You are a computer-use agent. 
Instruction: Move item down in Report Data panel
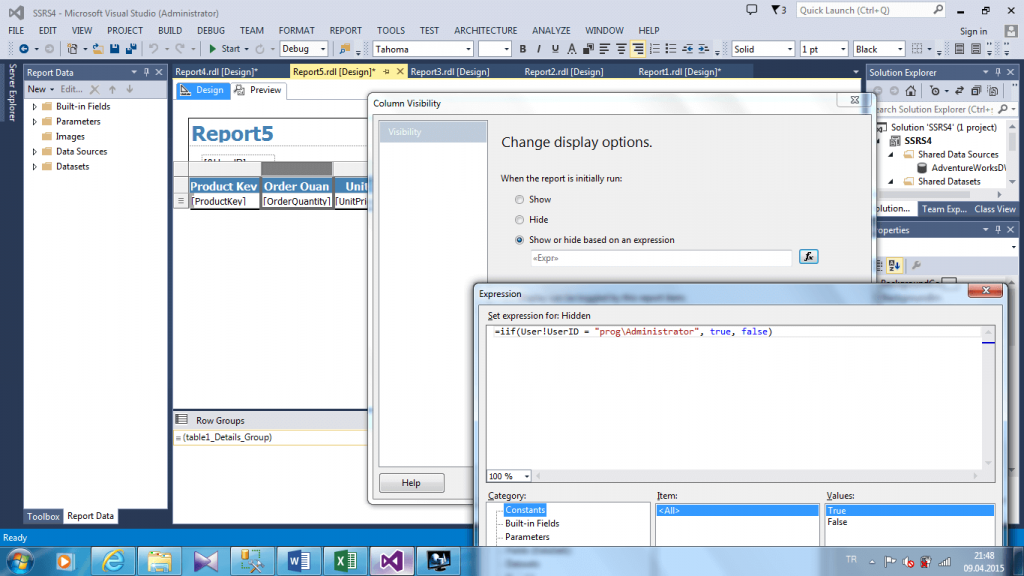[x=129, y=89]
